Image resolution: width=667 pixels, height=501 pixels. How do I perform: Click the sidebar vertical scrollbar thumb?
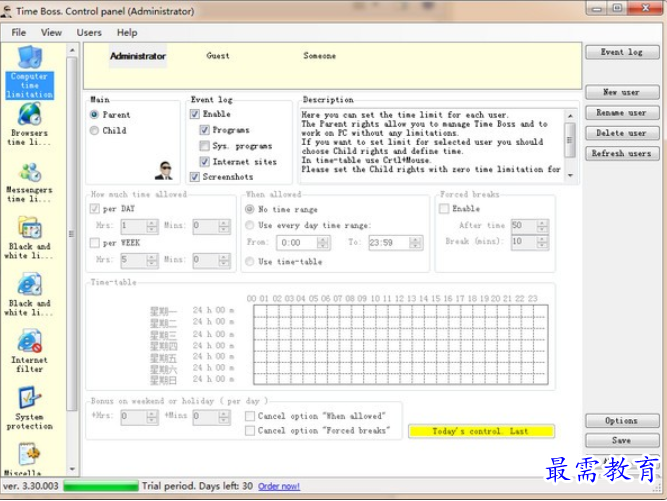[x=71, y=233]
